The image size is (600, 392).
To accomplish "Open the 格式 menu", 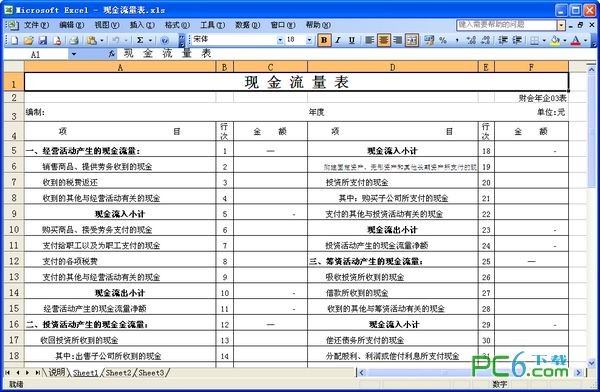I will (x=177, y=25).
